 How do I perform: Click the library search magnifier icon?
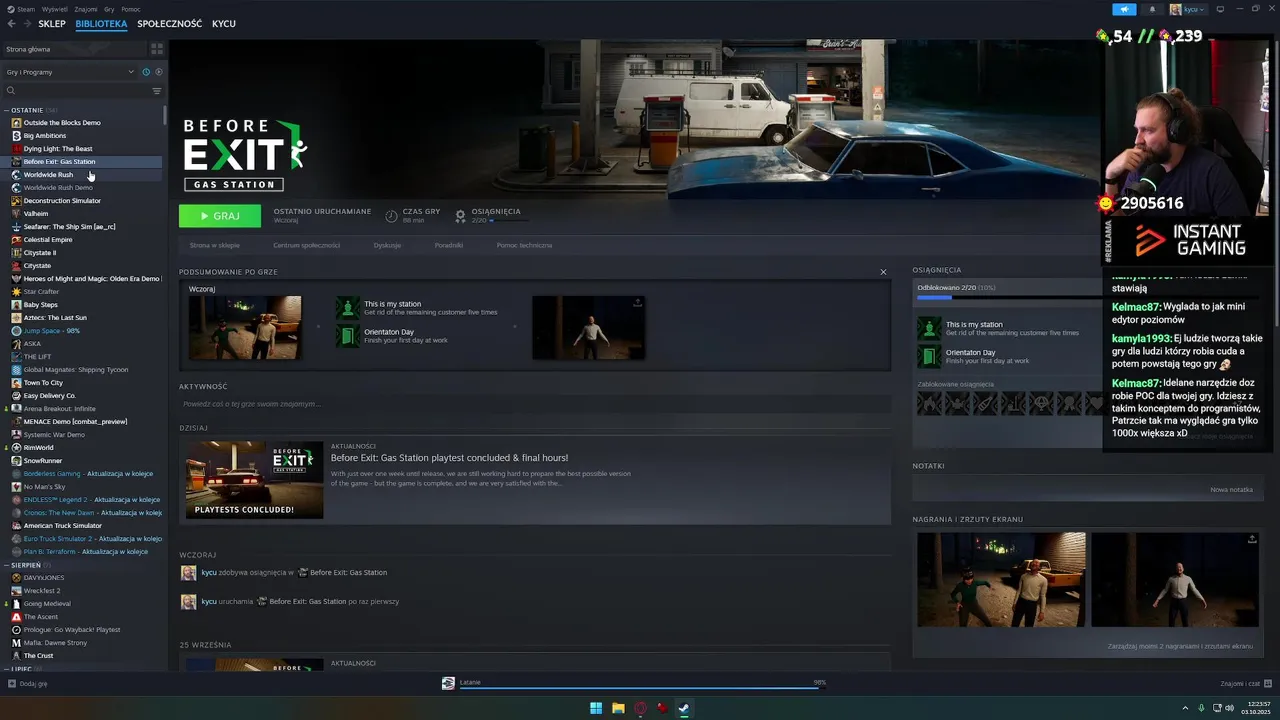[x=11, y=91]
